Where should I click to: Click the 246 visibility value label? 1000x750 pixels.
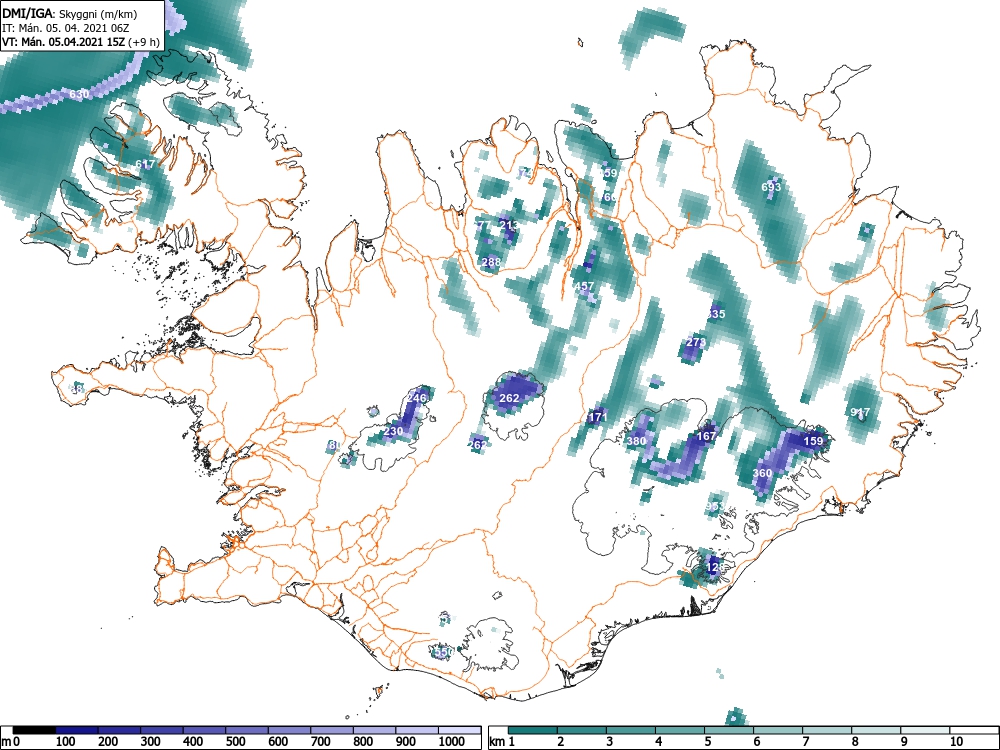416,398
